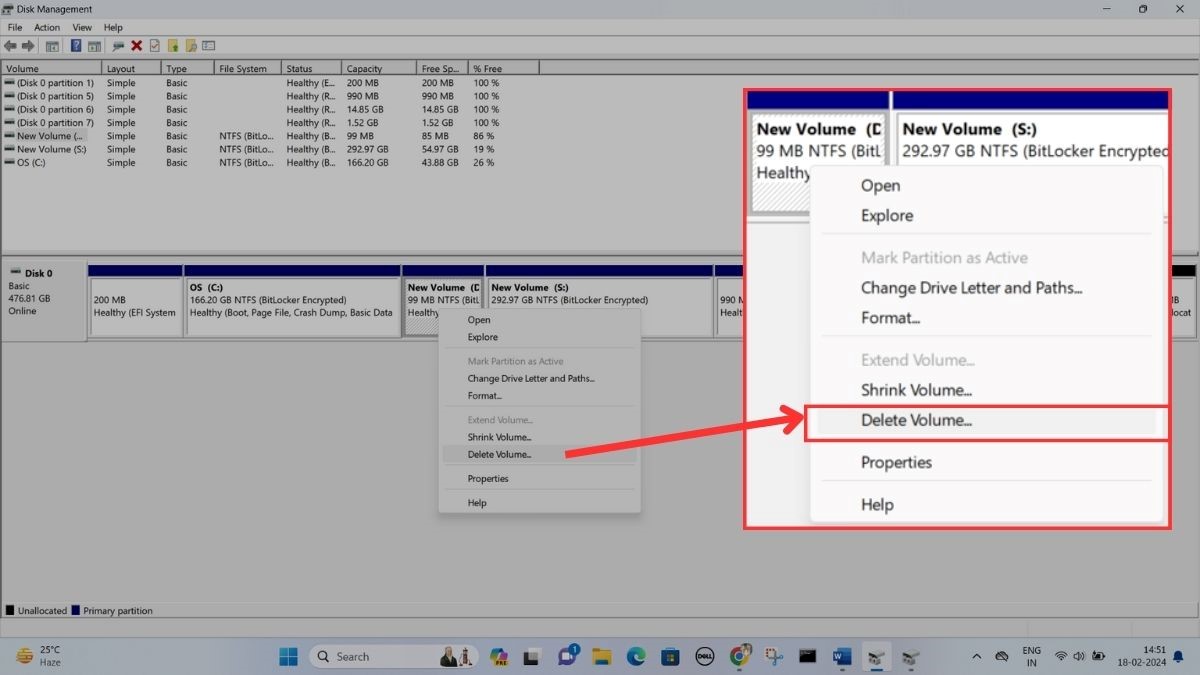The height and width of the screenshot is (675, 1200).
Task: Select Change Drive Letter and Paths option
Action: (x=971, y=287)
